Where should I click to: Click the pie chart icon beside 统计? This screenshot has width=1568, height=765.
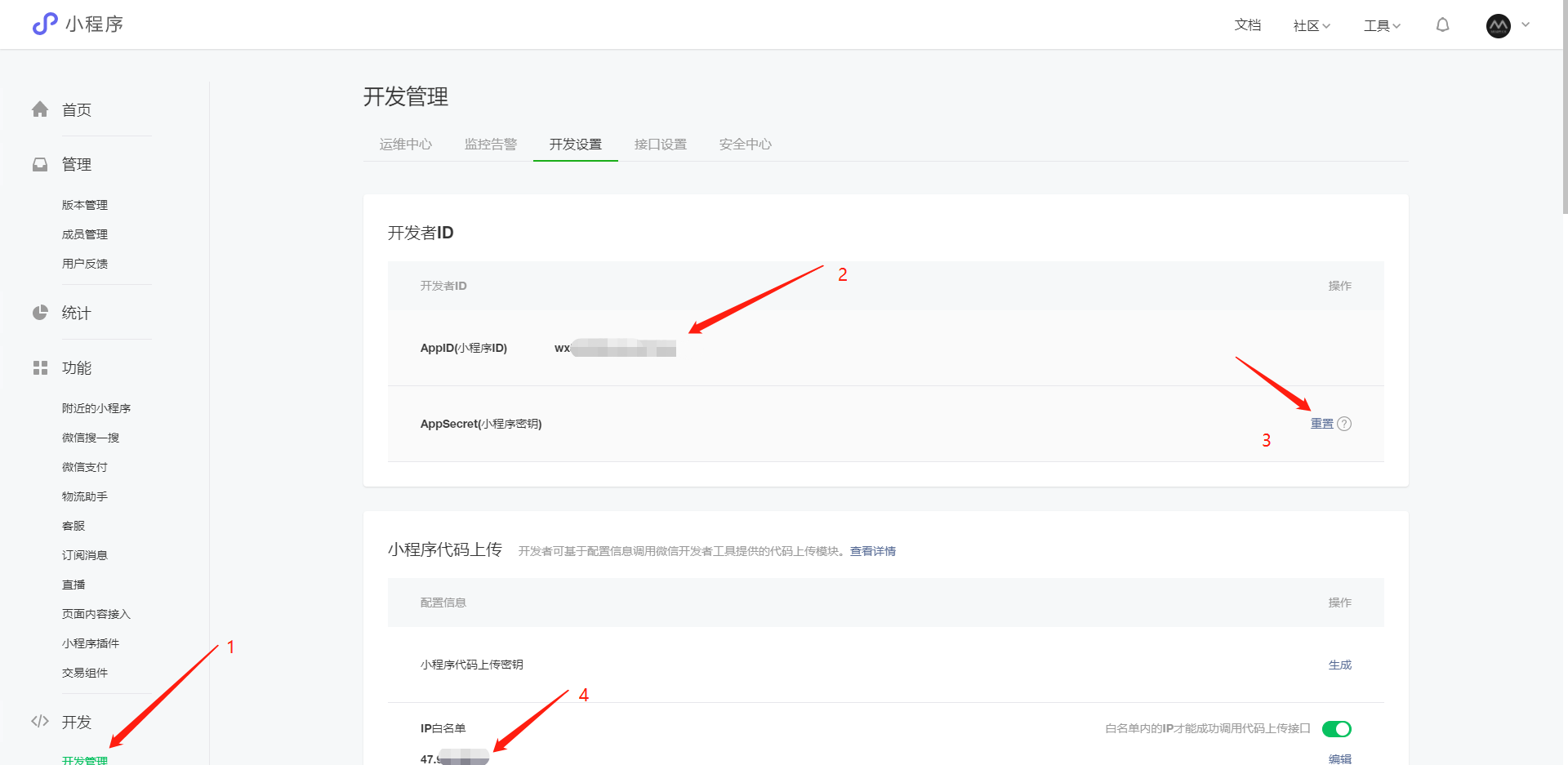coord(40,313)
